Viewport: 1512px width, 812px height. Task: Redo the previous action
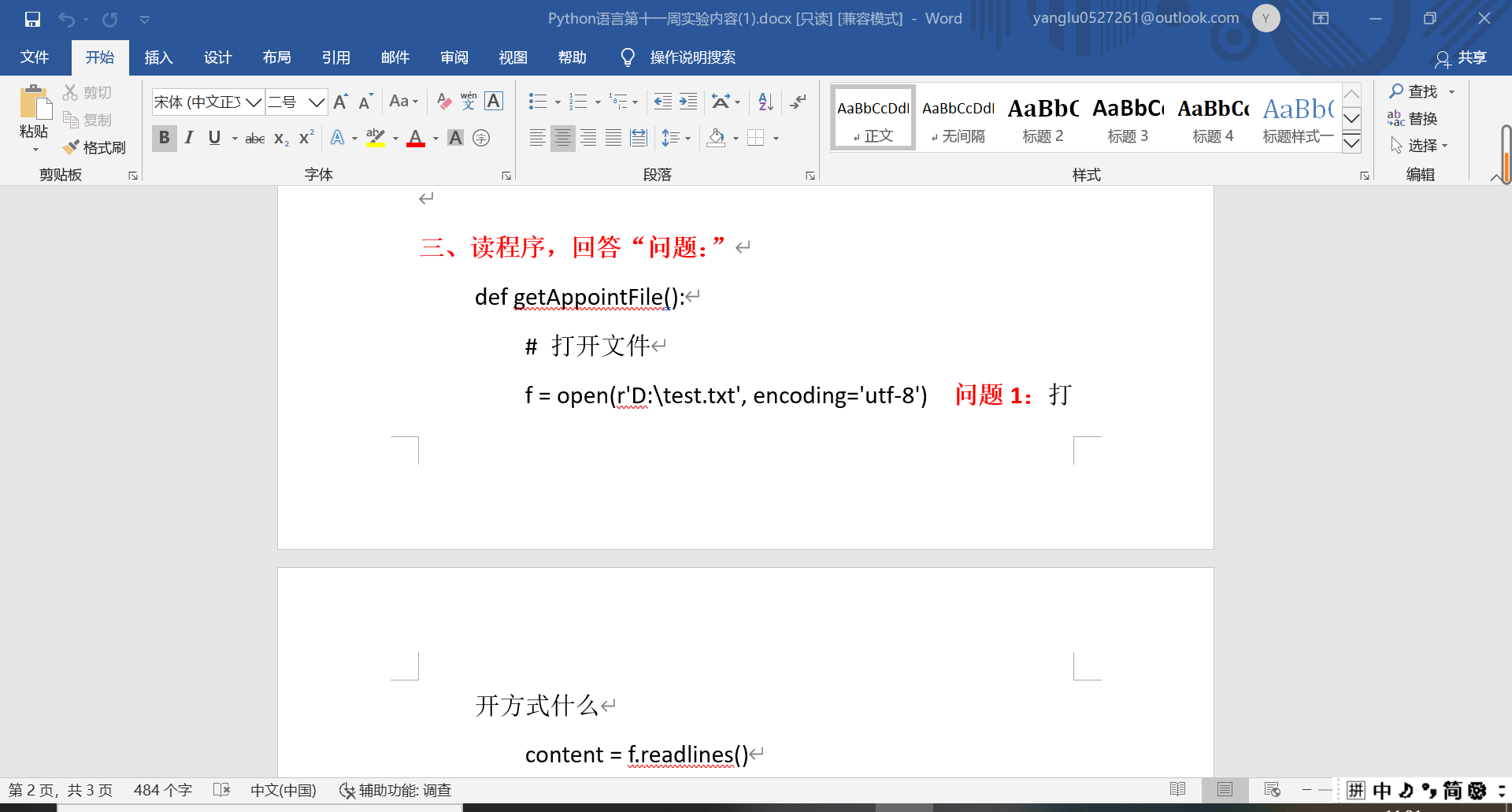point(110,19)
